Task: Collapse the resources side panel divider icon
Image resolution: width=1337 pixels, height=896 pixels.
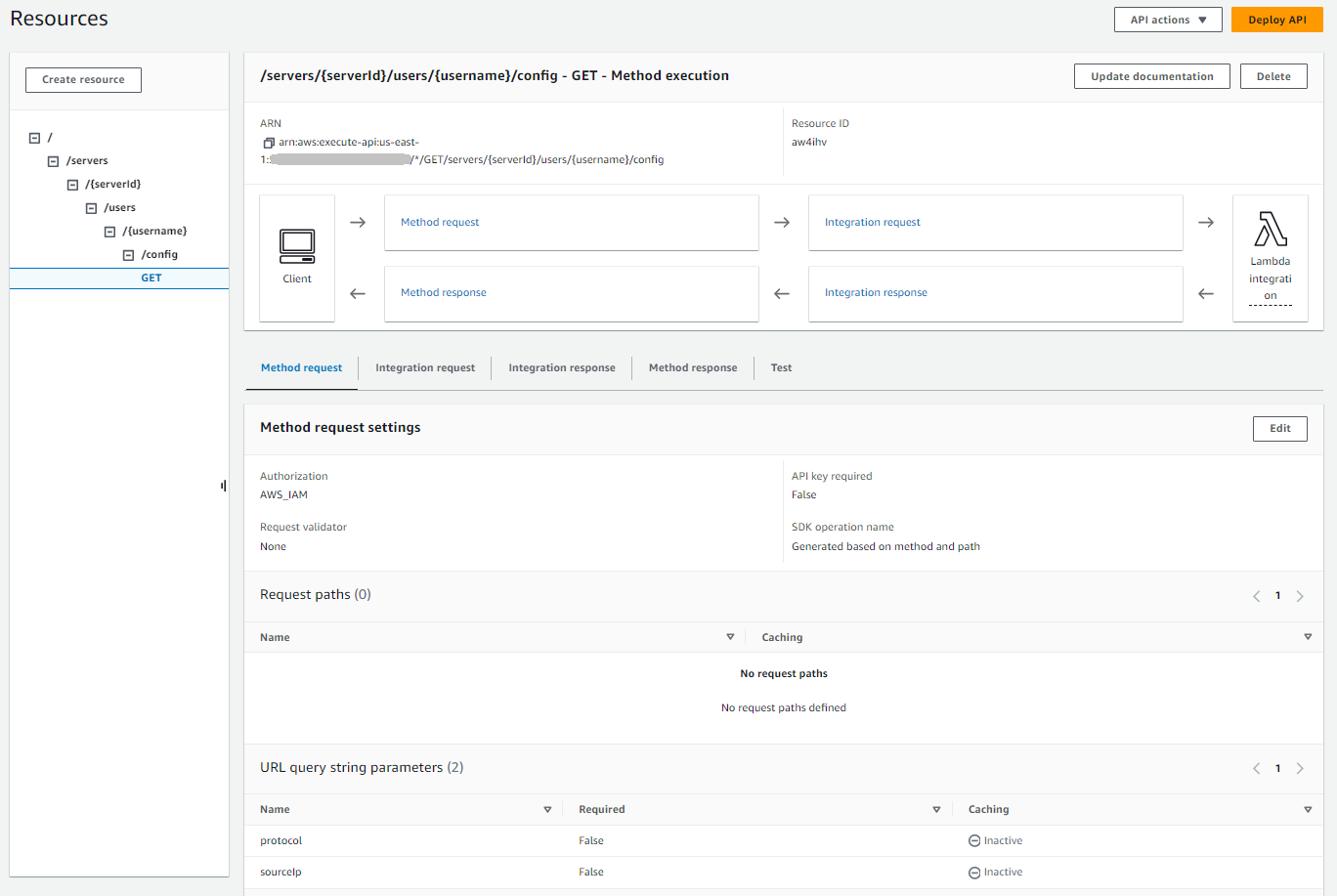Action: click(x=223, y=485)
